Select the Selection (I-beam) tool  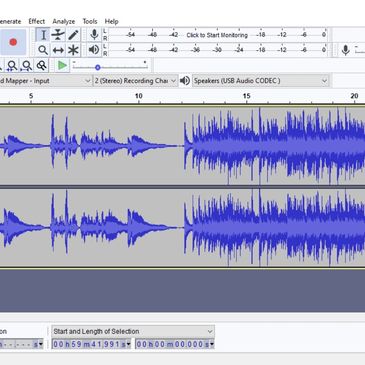click(43, 35)
